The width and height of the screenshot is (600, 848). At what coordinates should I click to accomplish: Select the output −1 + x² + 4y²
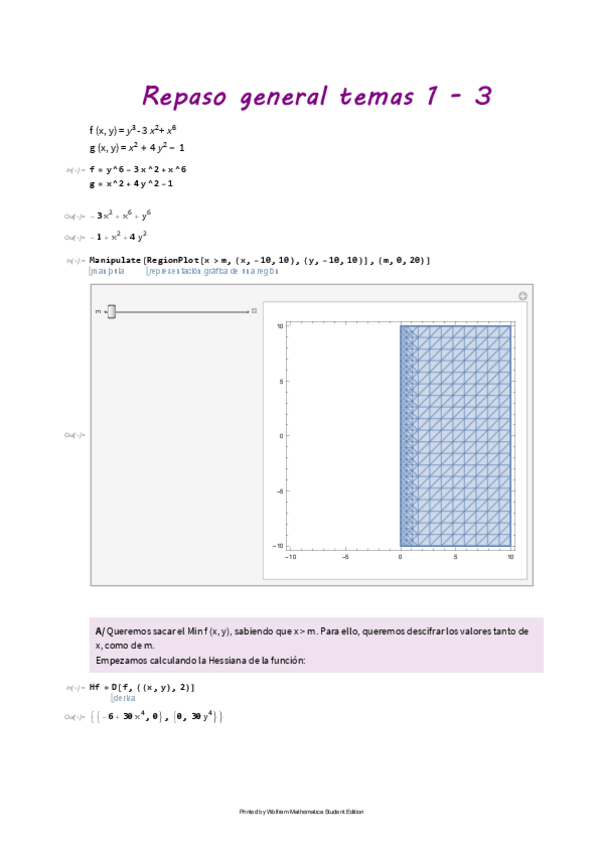click(x=119, y=237)
